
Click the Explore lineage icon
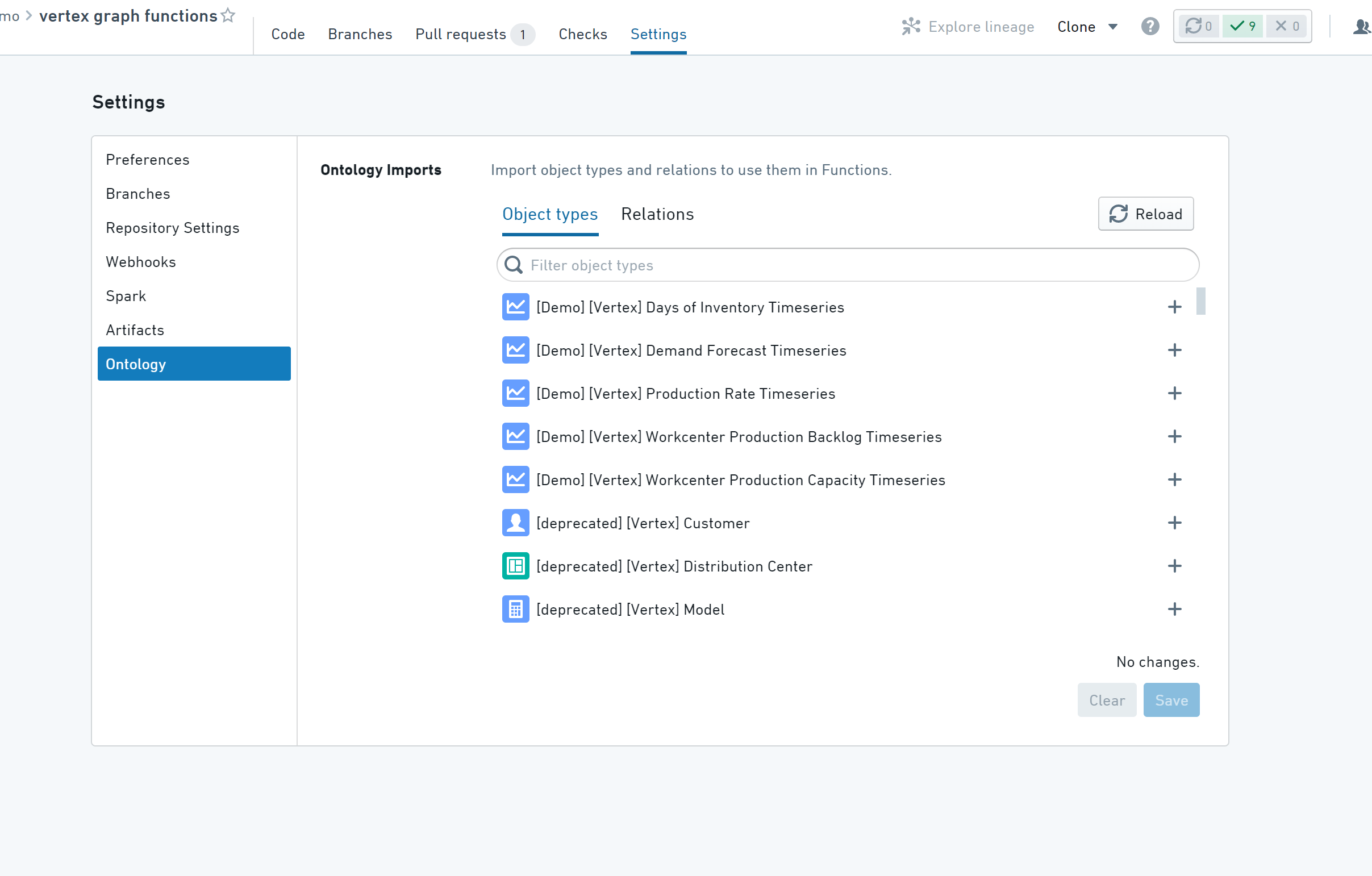click(x=911, y=26)
